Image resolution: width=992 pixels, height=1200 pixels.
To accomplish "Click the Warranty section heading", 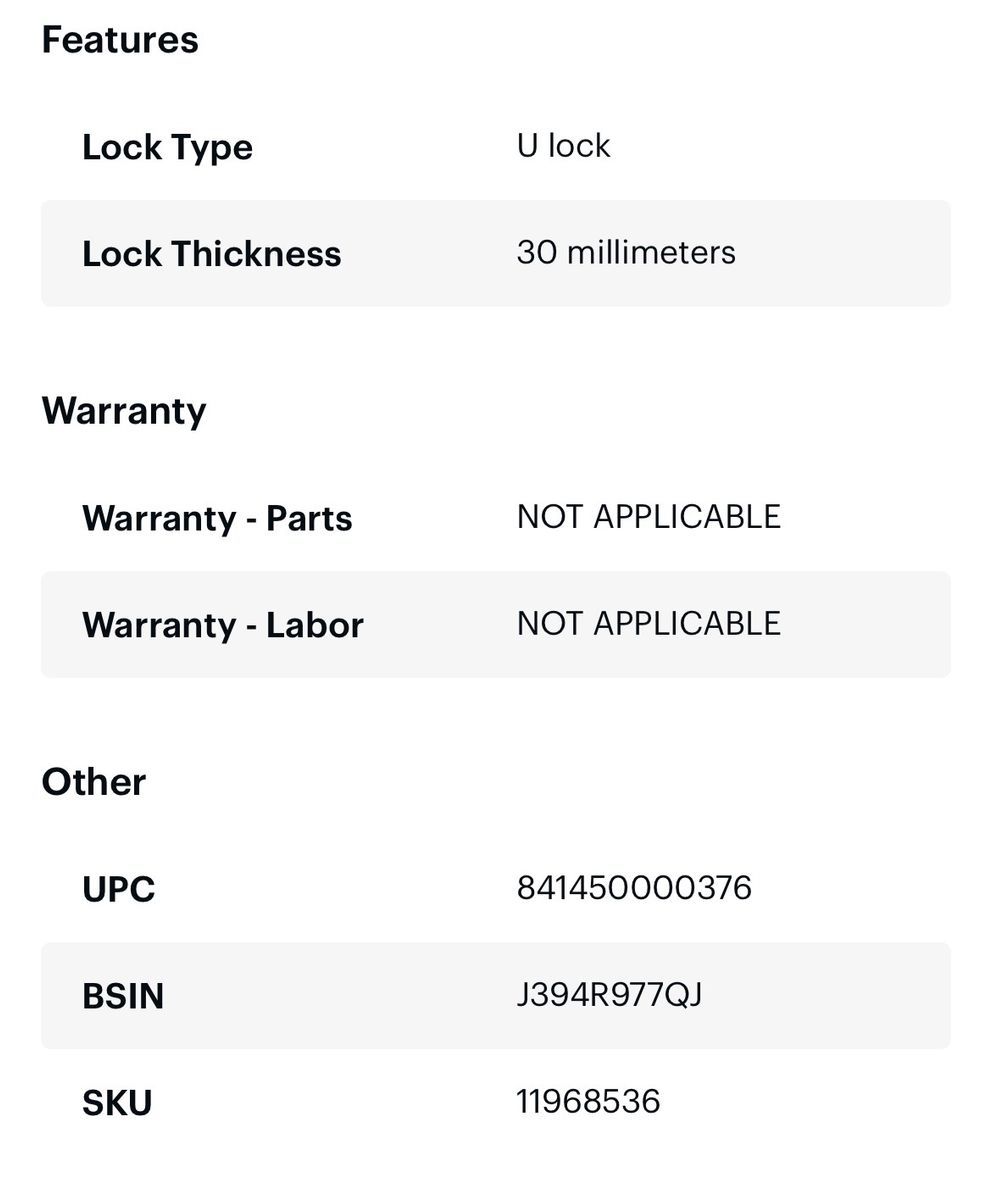I will 124,411.
